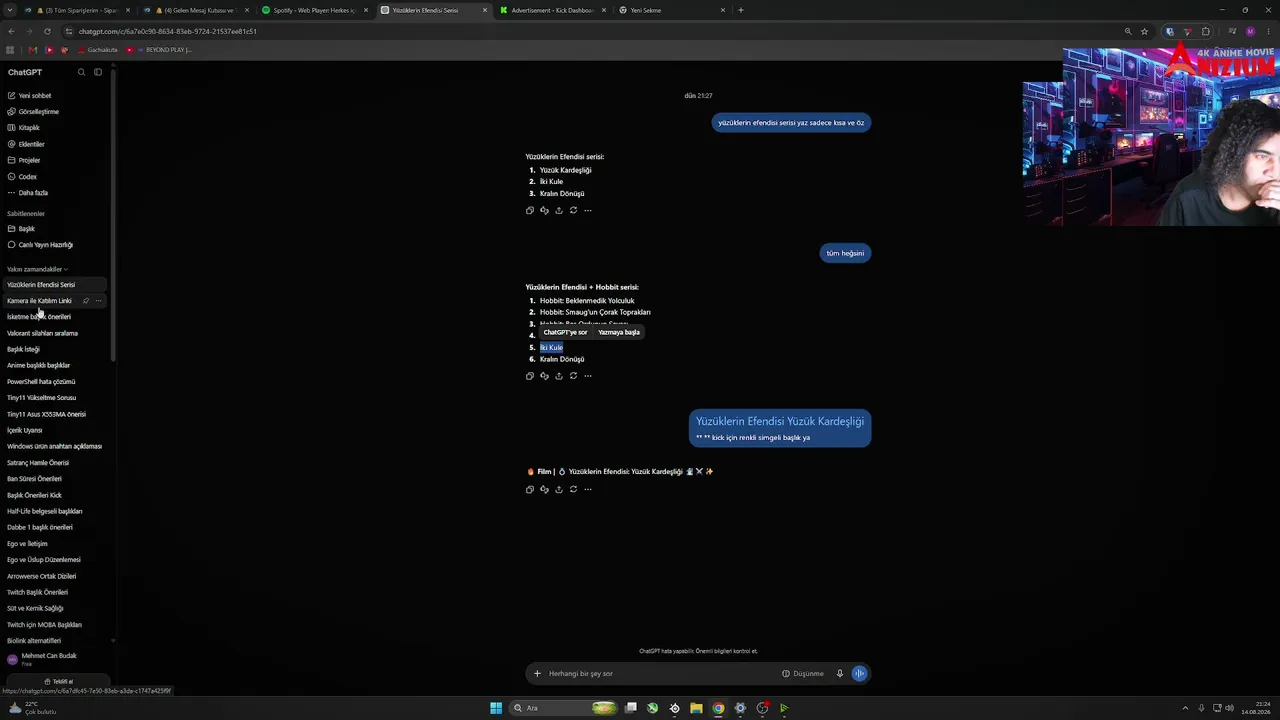Share the Hobbit serisi list response
1280x720 pixels.
click(x=559, y=376)
